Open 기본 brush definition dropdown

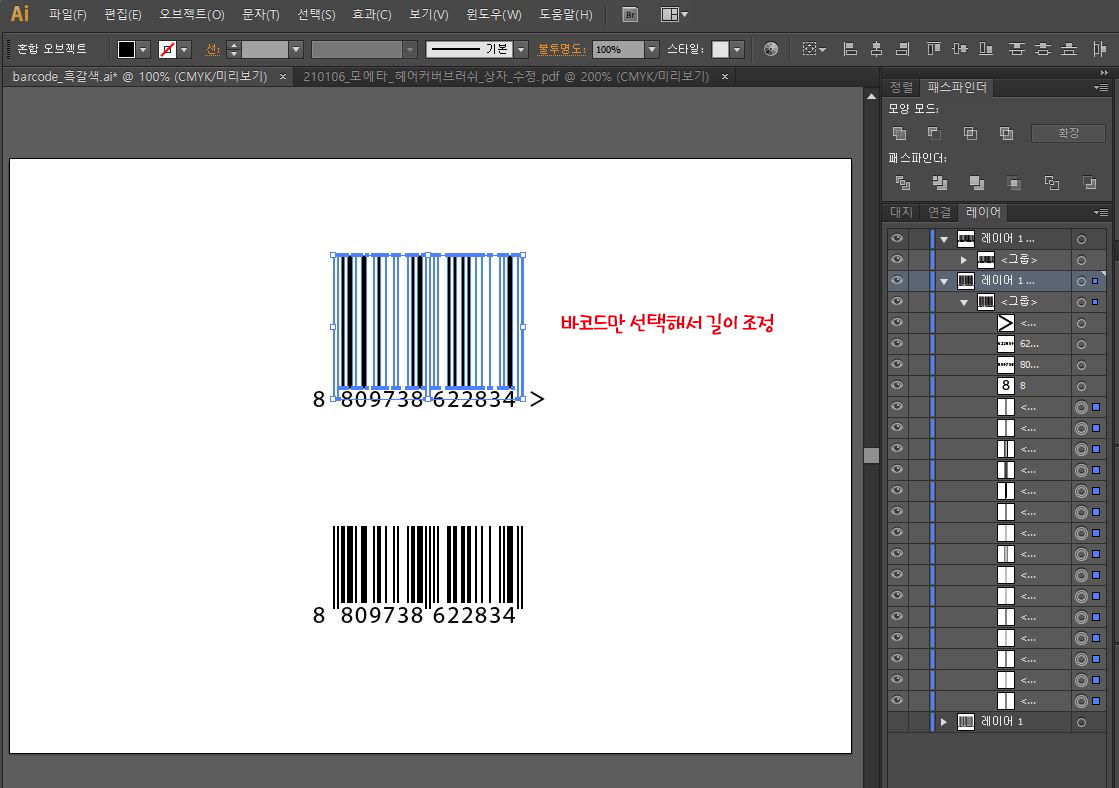tap(522, 49)
